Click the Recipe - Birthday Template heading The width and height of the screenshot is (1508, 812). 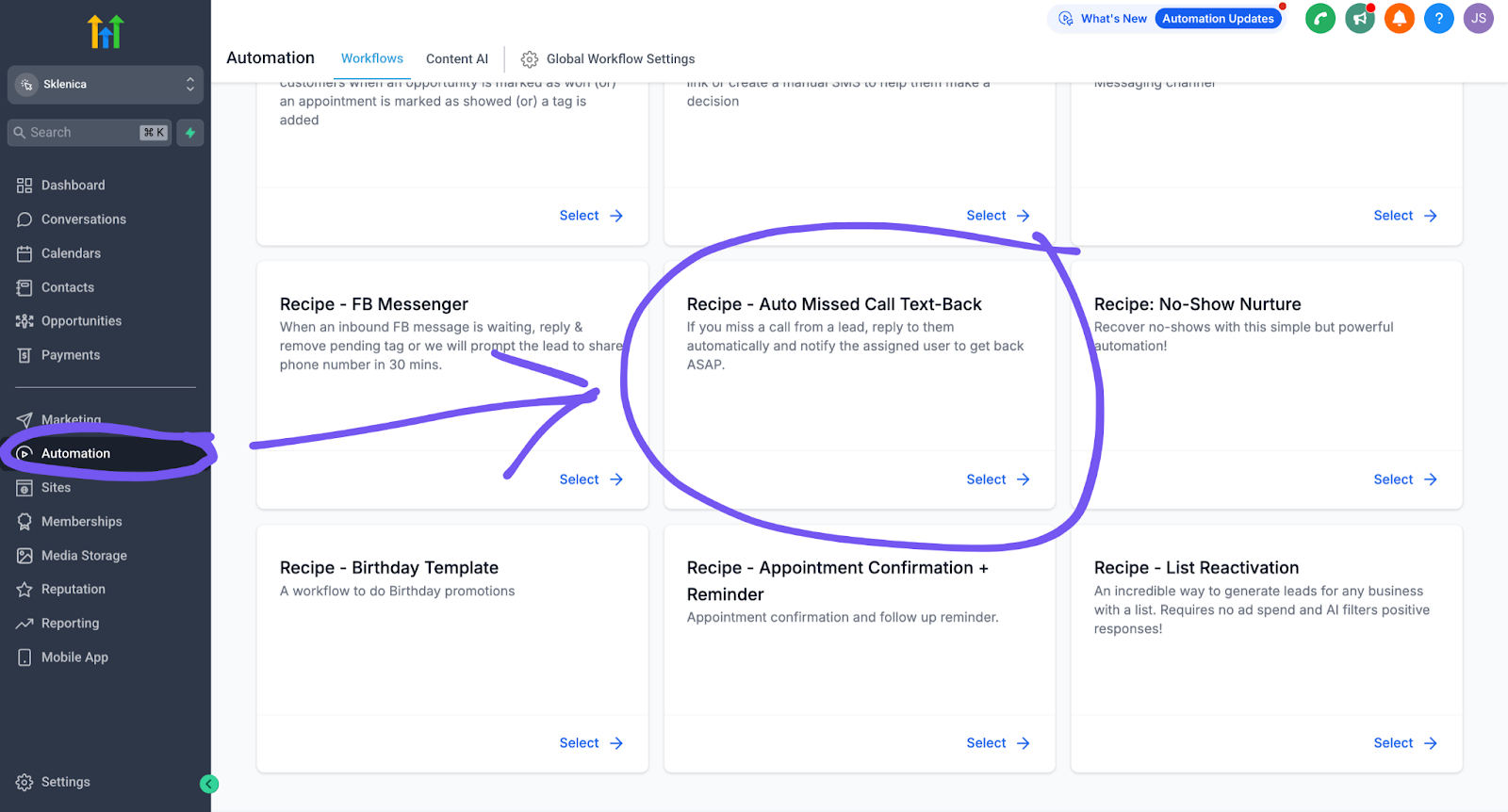pyautogui.click(x=389, y=568)
